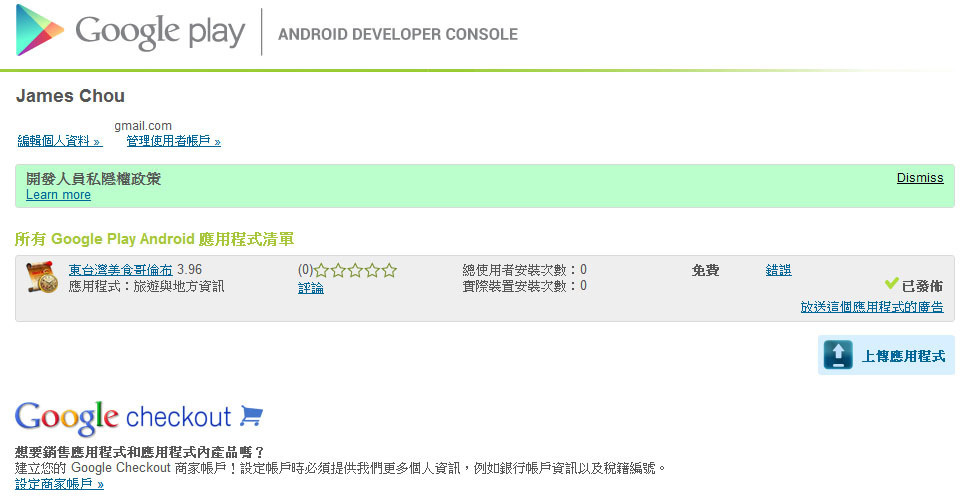
Task: Dismiss the privacy policy banner
Action: 920,178
